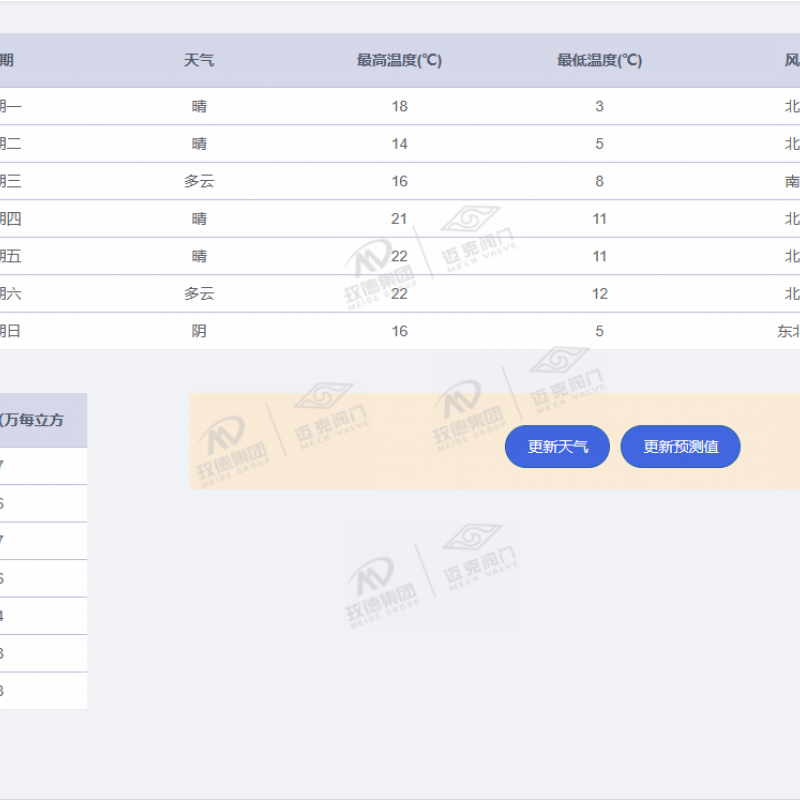This screenshot has height=800, width=800.
Task: Select the 天气 column header
Action: (x=199, y=61)
